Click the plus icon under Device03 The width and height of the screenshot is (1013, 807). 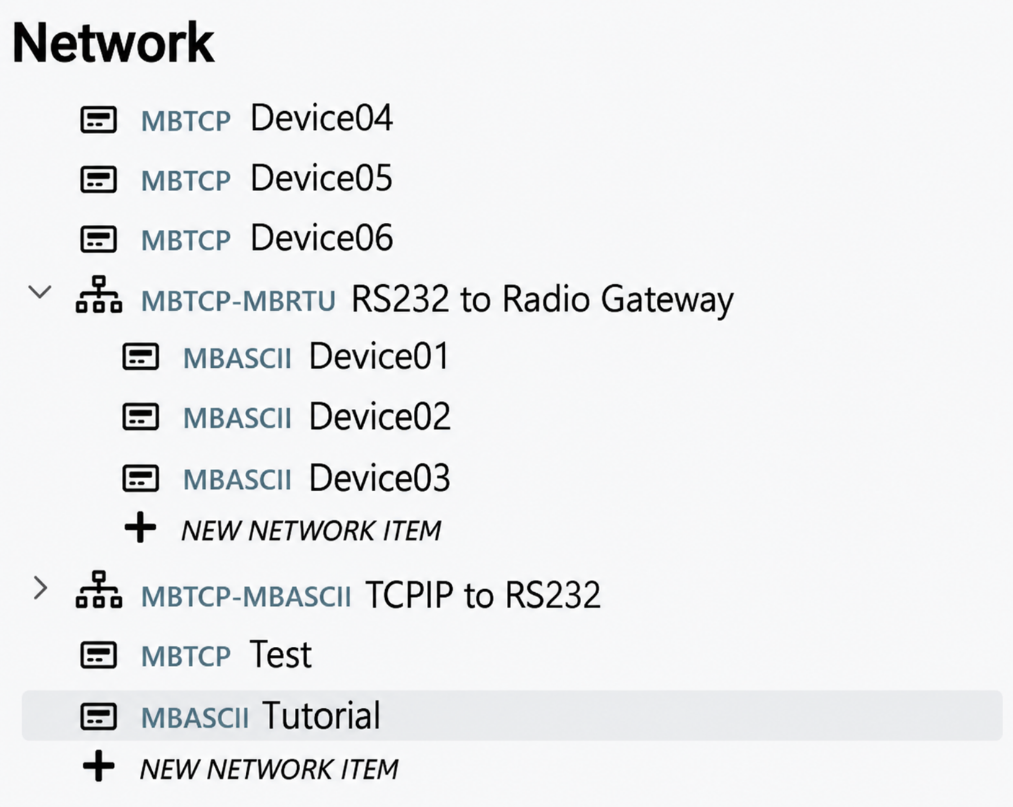click(x=140, y=529)
